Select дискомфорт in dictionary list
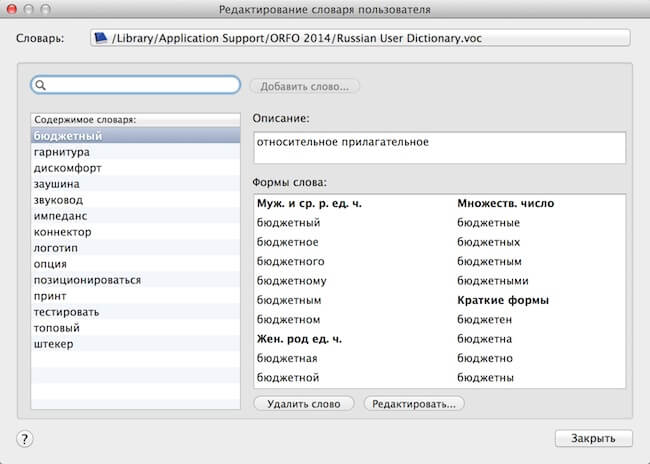Image resolution: width=650 pixels, height=464 pixels. tap(136, 168)
